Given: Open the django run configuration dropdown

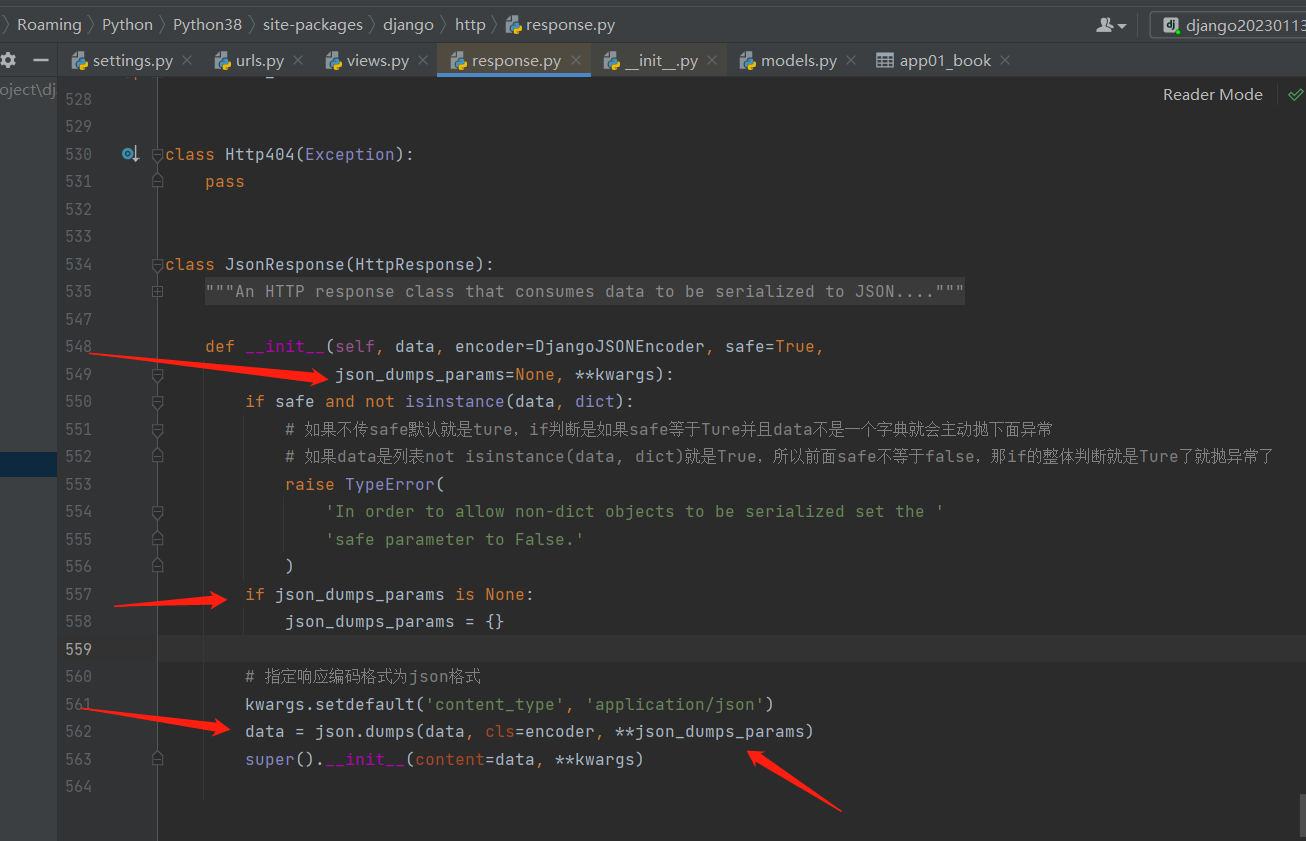Looking at the screenshot, I should pos(1229,26).
